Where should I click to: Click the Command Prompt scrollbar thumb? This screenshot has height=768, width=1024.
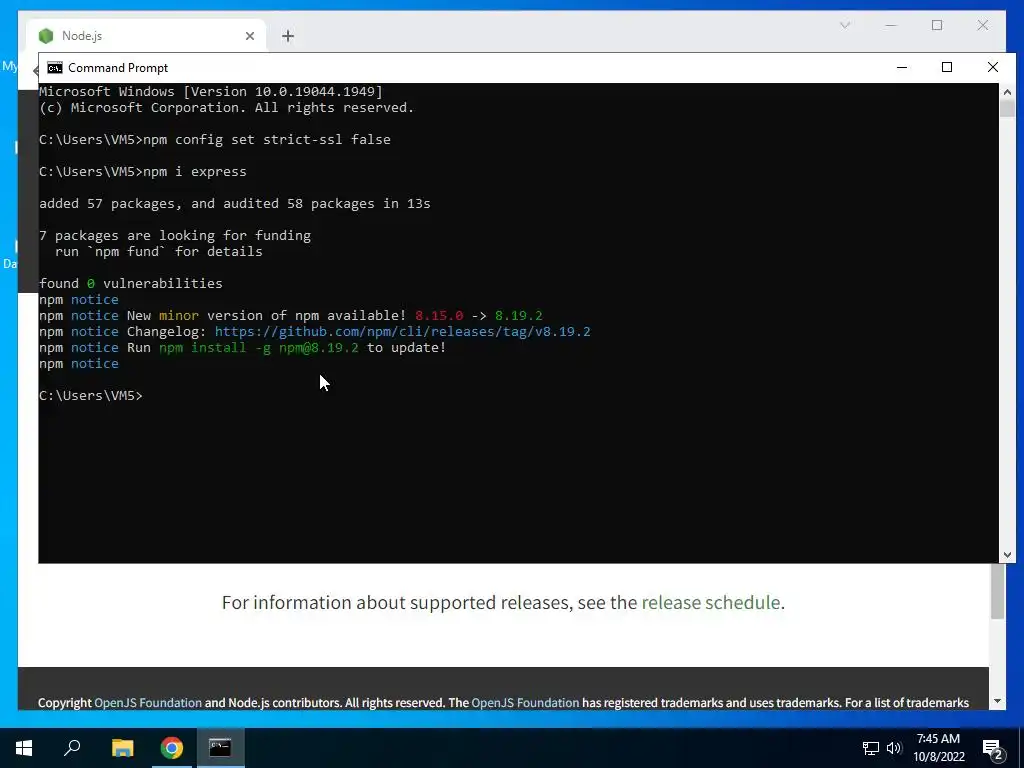coord(1007,108)
